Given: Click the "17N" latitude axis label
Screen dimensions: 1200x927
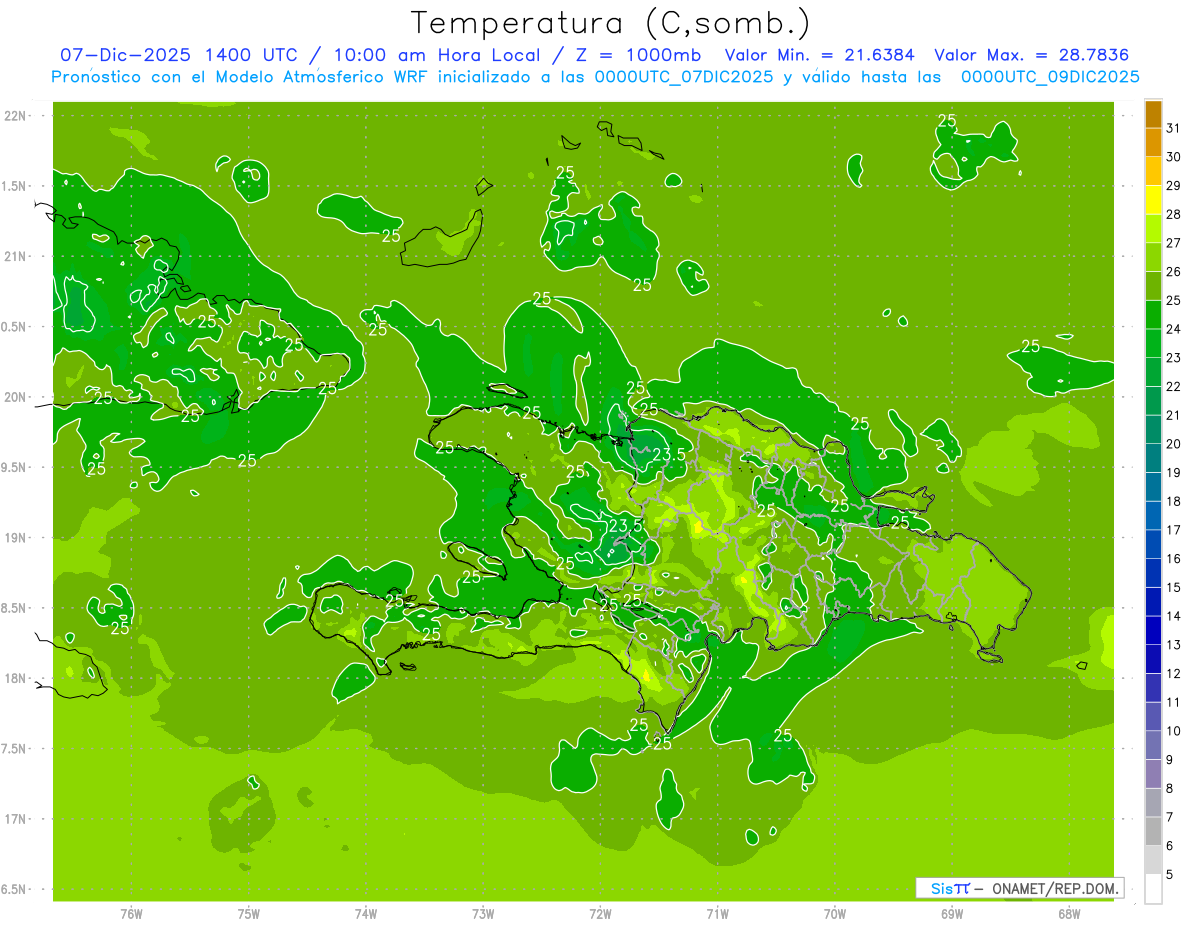Looking at the screenshot, I should (x=15, y=819).
